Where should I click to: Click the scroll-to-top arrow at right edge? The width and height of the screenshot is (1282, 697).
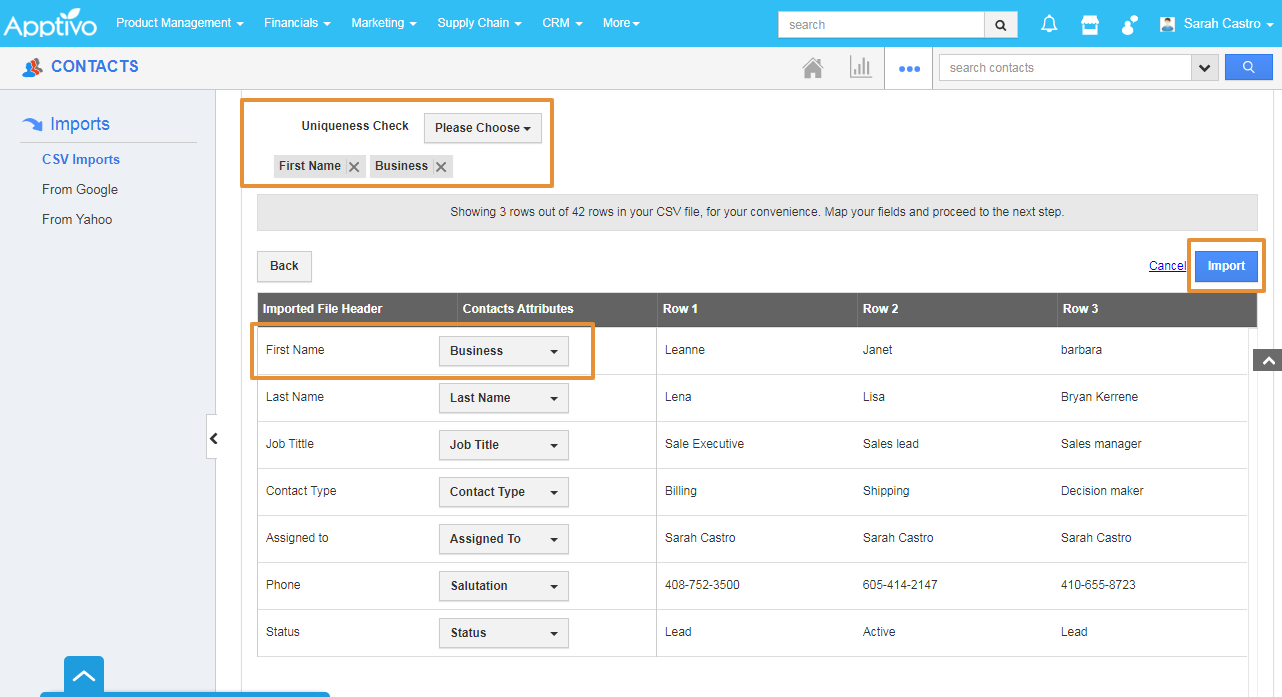click(x=1268, y=361)
